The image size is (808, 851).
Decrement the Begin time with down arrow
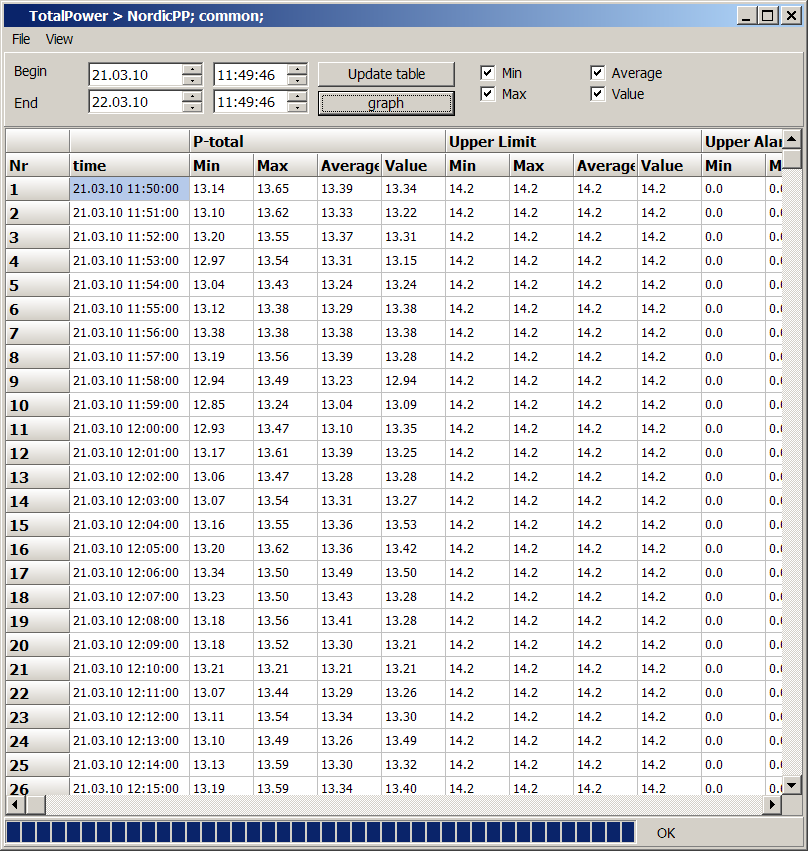297,80
